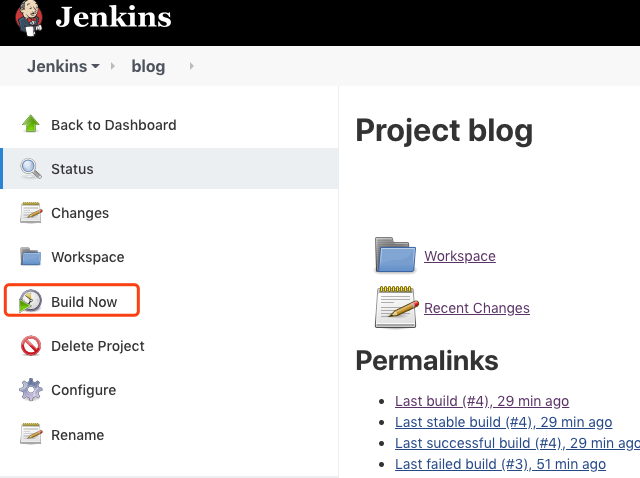Click the Status magnifier icon
The width and height of the screenshot is (640, 478).
pos(31,169)
